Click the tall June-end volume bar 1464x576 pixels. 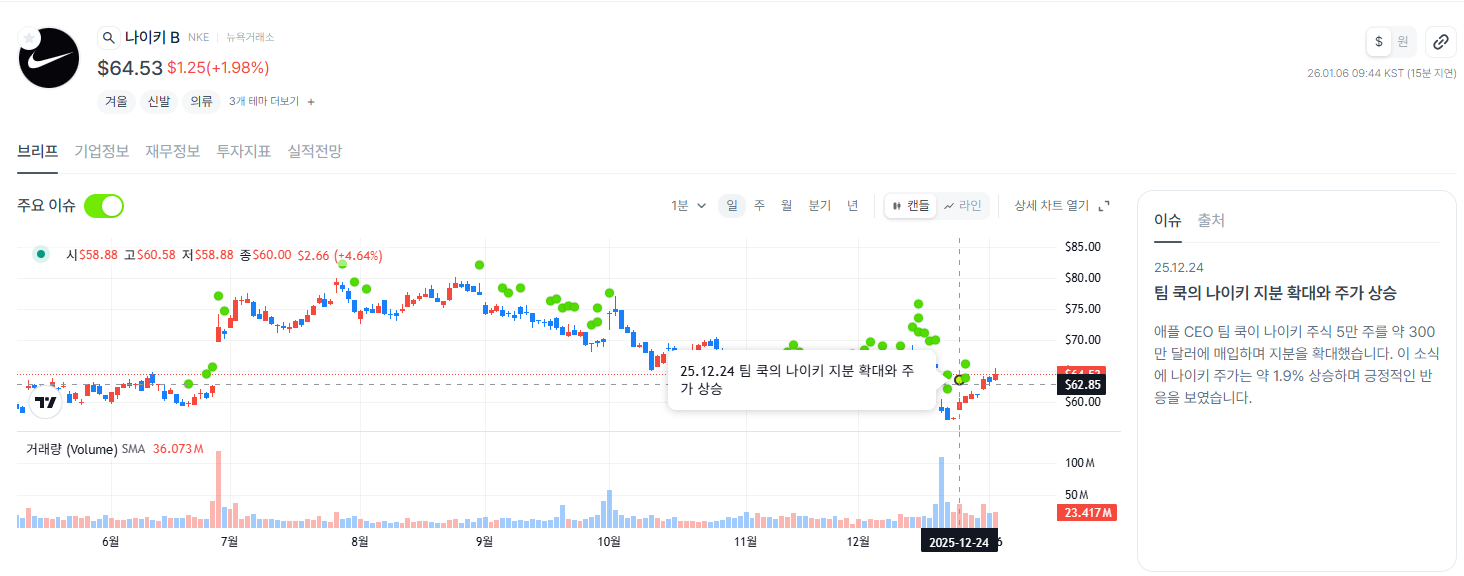(218, 489)
